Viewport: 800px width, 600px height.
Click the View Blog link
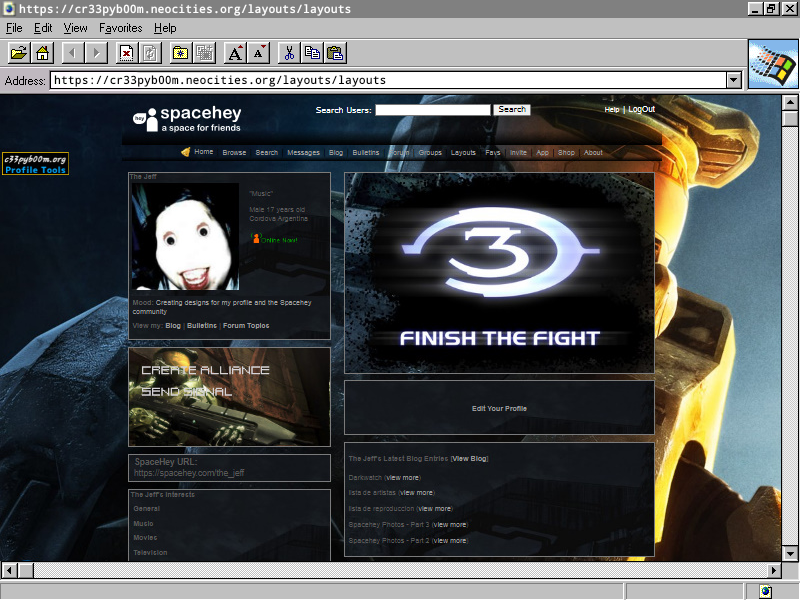point(469,459)
